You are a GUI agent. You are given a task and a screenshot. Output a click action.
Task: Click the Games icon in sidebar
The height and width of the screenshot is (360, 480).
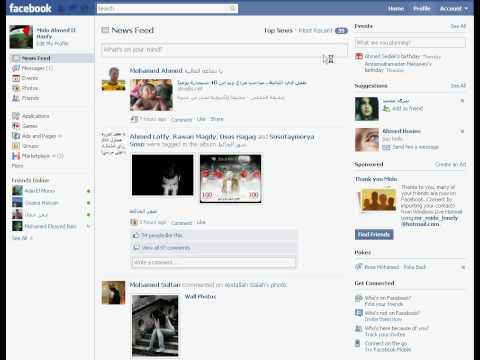pyautogui.click(x=16, y=126)
